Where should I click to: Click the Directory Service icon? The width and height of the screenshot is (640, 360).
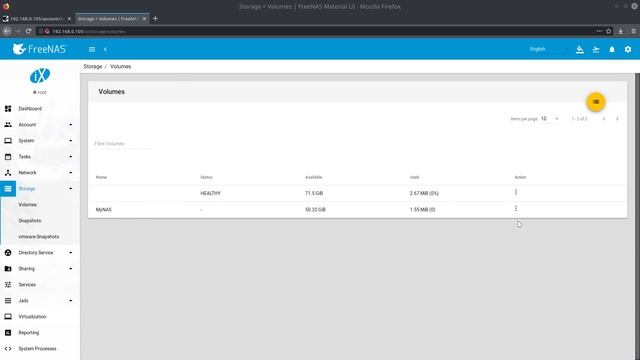8,253
